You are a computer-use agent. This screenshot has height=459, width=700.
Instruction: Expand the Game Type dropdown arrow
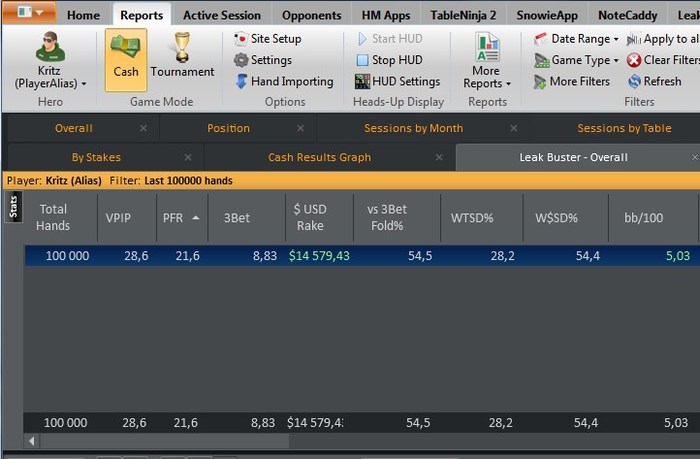click(x=616, y=60)
